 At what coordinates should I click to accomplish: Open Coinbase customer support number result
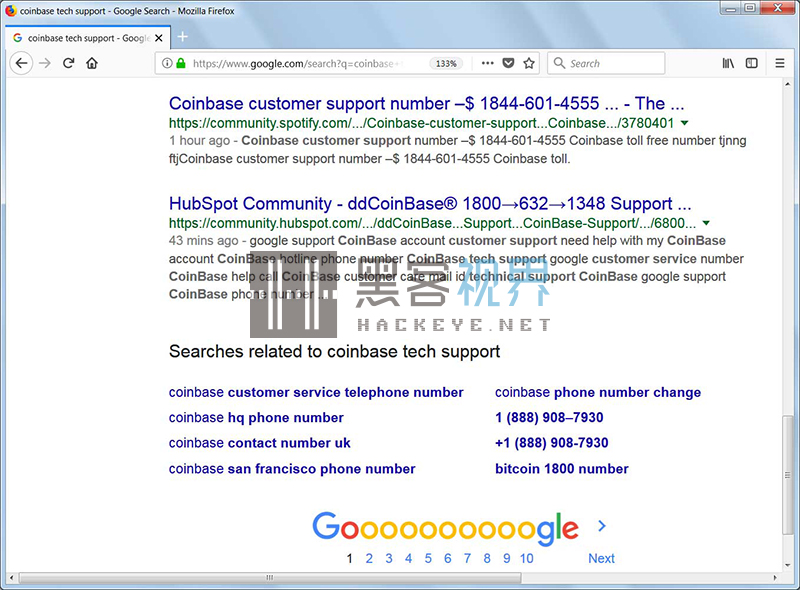(x=426, y=104)
